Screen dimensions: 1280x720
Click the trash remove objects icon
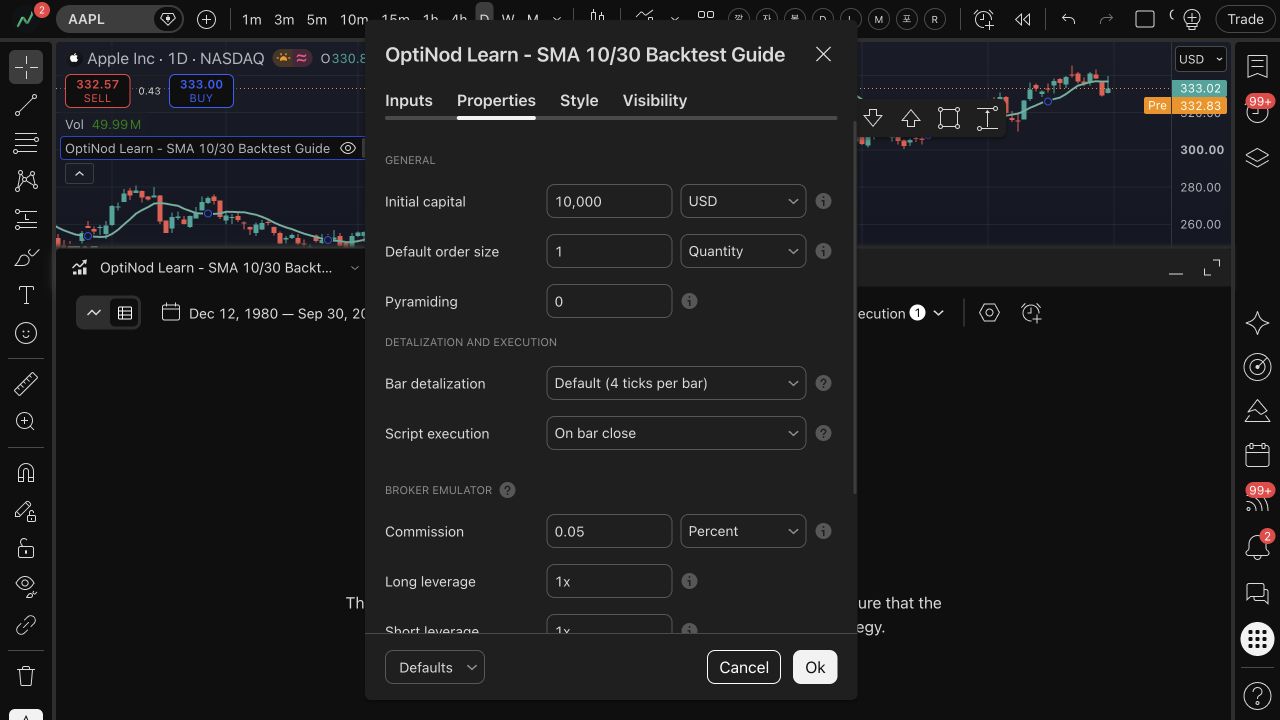pos(26,675)
